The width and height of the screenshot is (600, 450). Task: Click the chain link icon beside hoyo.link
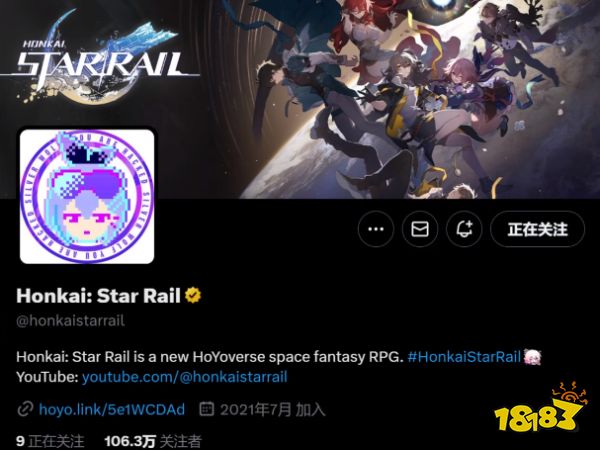pos(25,409)
